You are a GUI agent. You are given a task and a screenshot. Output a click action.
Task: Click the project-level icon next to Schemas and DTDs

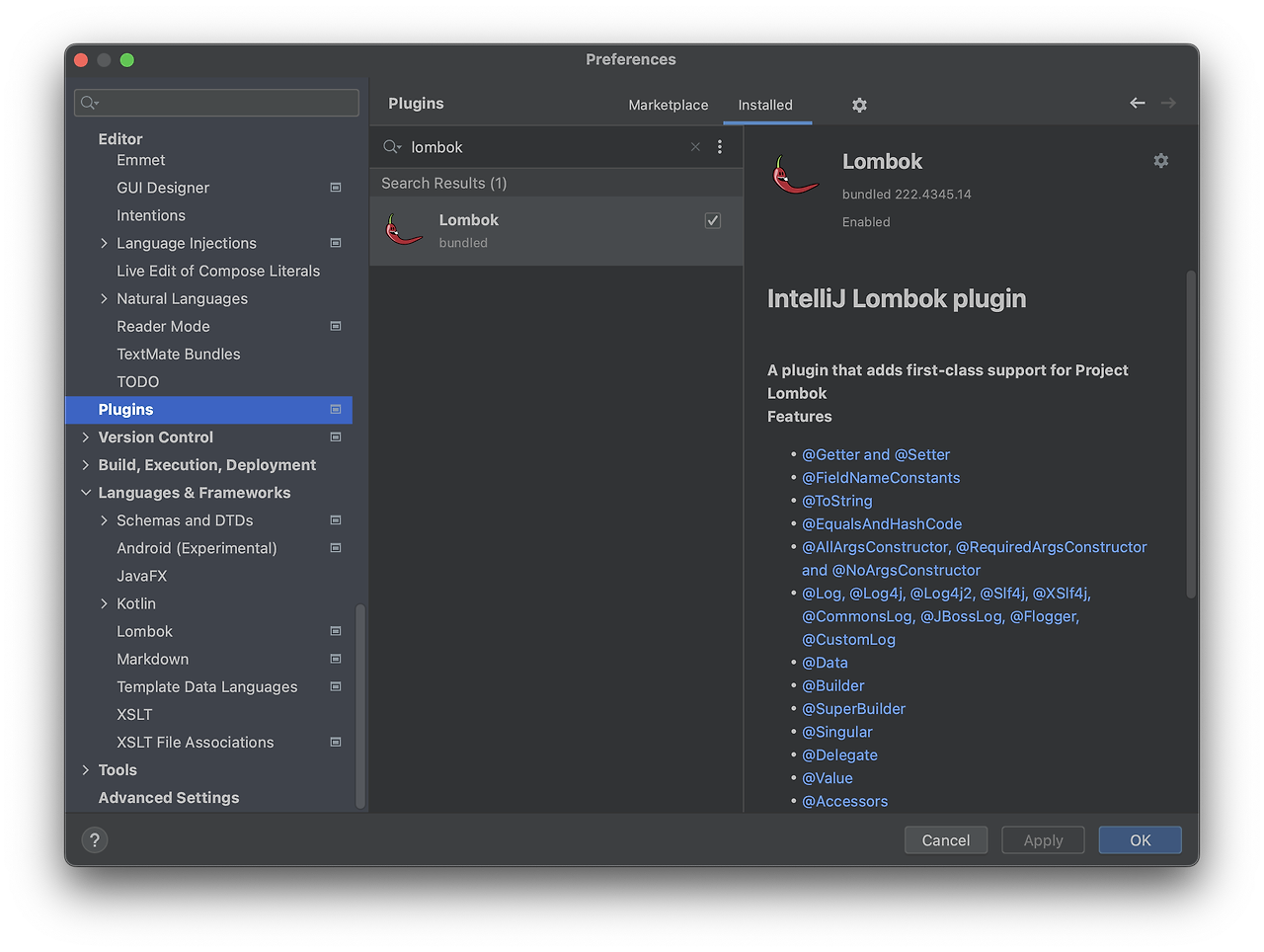point(336,519)
